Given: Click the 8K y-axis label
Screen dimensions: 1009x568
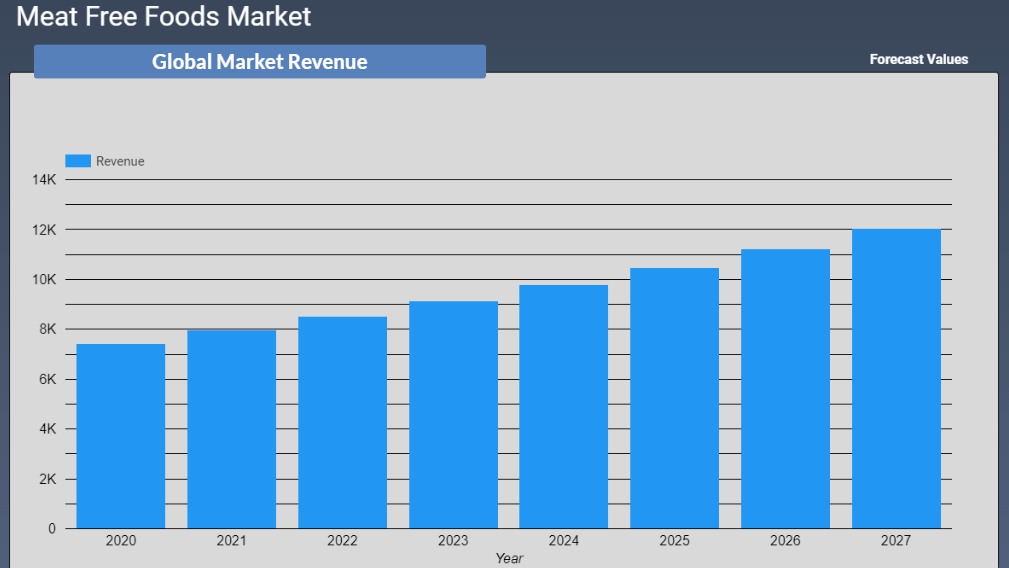Looking at the screenshot, I should click(x=48, y=329).
